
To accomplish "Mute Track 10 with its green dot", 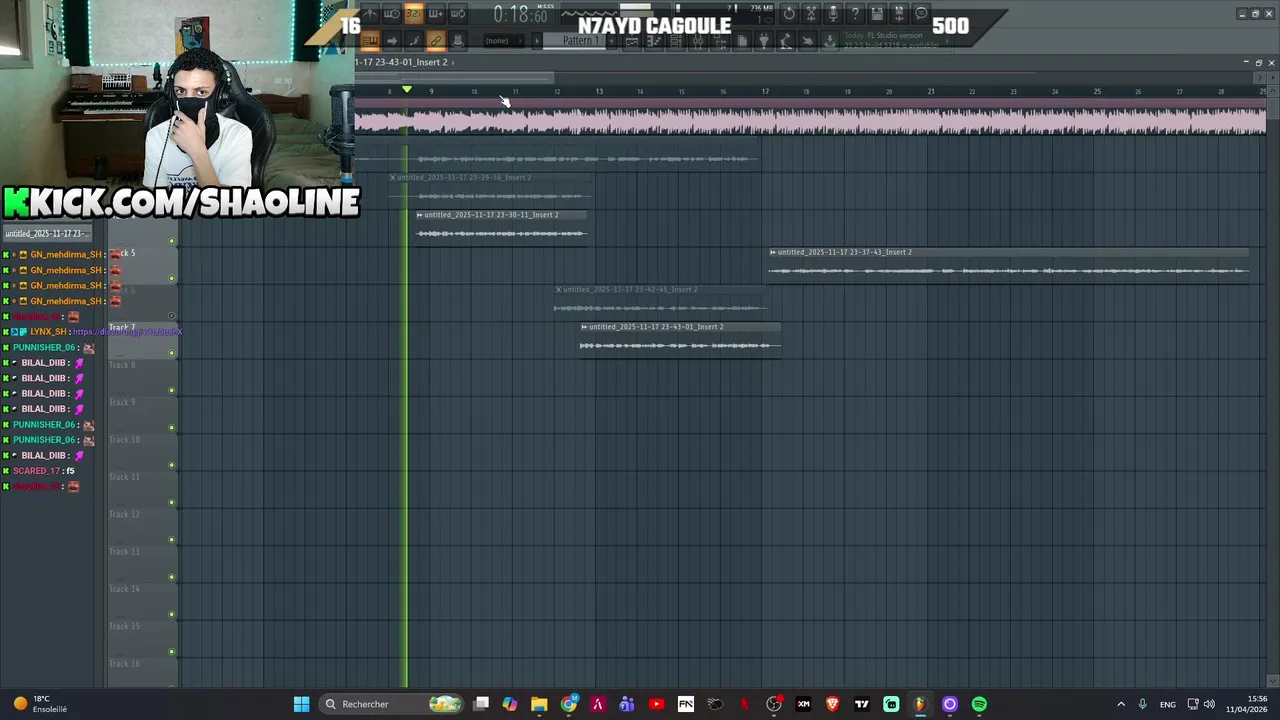I will click(x=172, y=465).
